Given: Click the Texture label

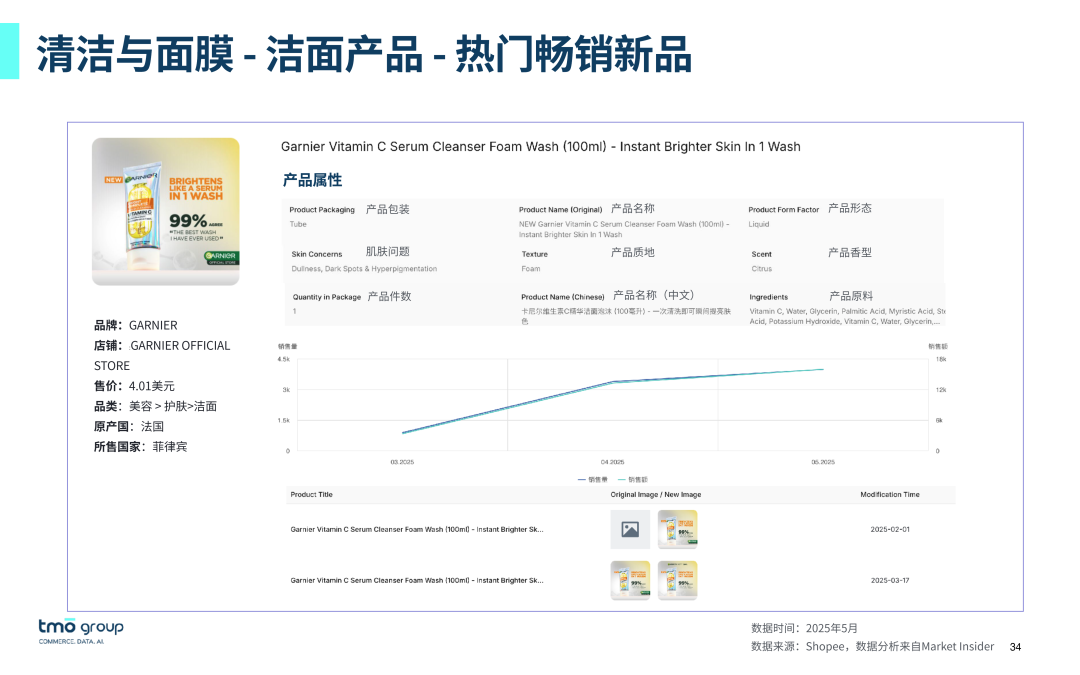Looking at the screenshot, I should pyautogui.click(x=534, y=254).
